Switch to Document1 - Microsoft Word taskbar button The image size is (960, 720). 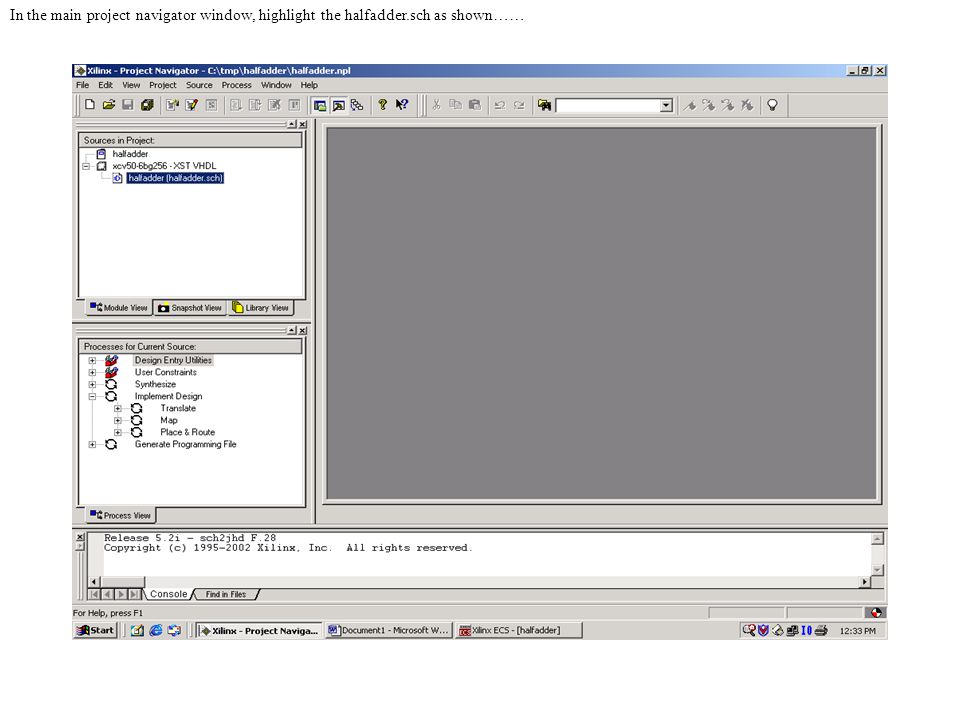[388, 630]
